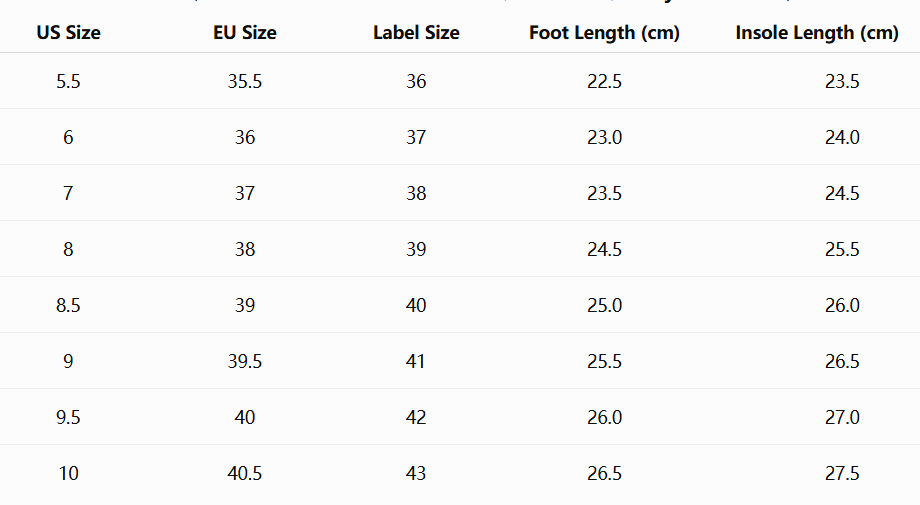Click the Label Size column header
This screenshot has height=505, width=920.
tap(416, 33)
